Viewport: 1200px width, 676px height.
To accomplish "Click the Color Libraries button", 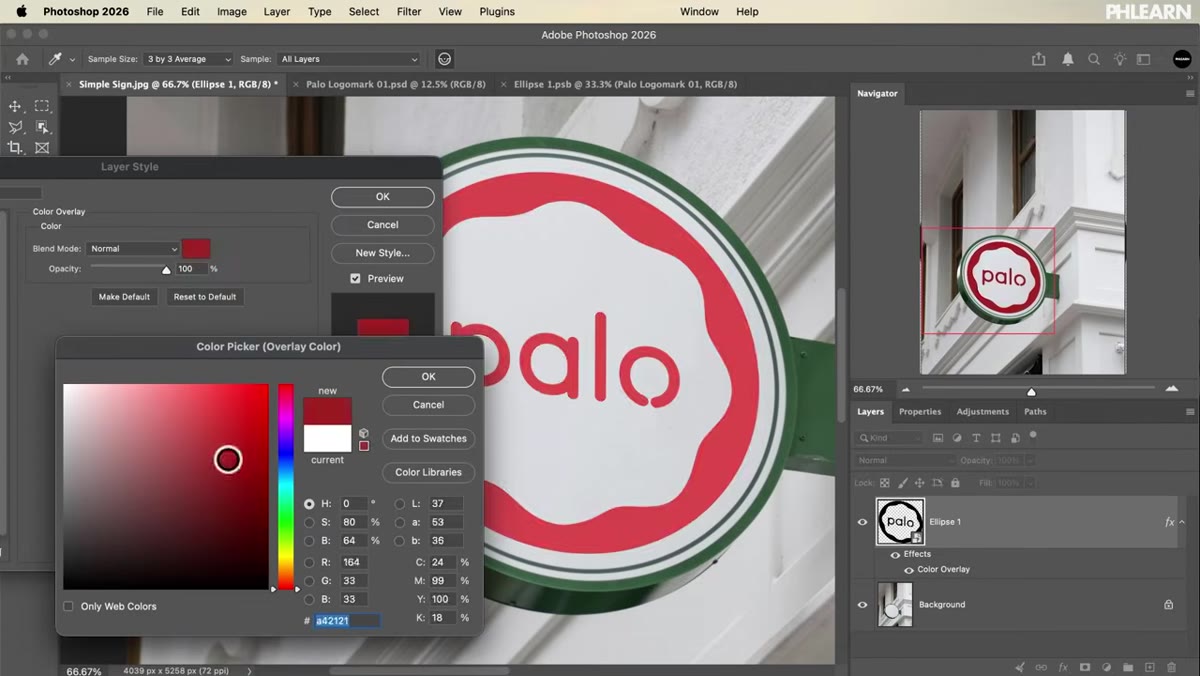I will (428, 472).
